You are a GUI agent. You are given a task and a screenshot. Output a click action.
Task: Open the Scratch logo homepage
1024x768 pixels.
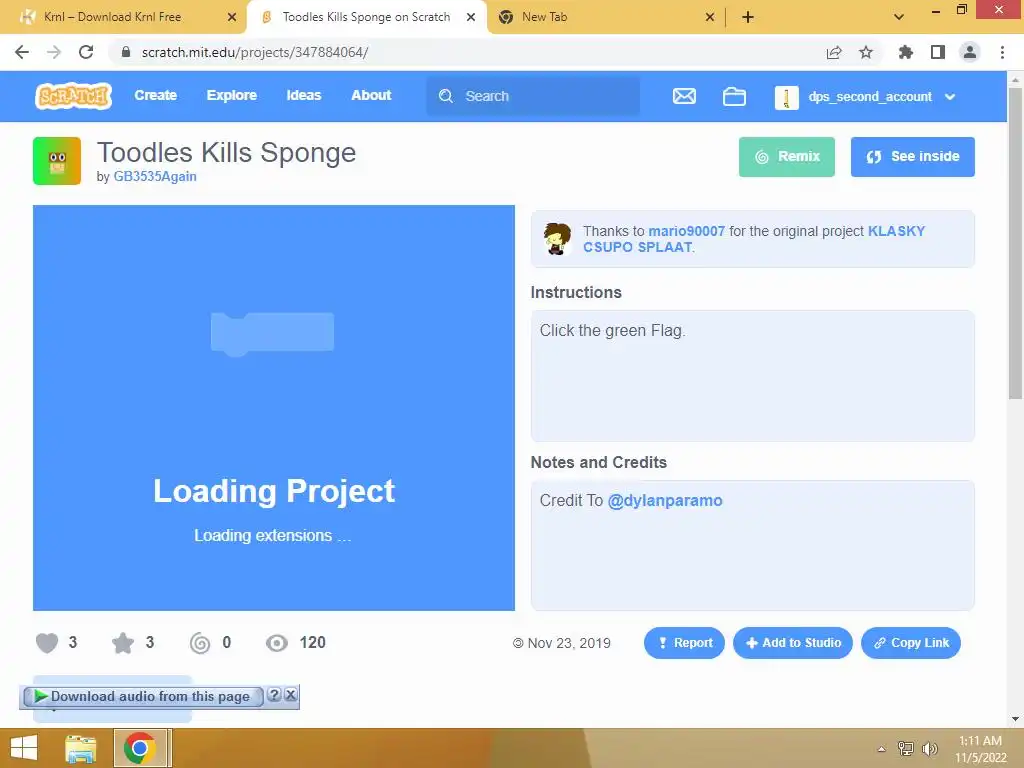(73, 96)
